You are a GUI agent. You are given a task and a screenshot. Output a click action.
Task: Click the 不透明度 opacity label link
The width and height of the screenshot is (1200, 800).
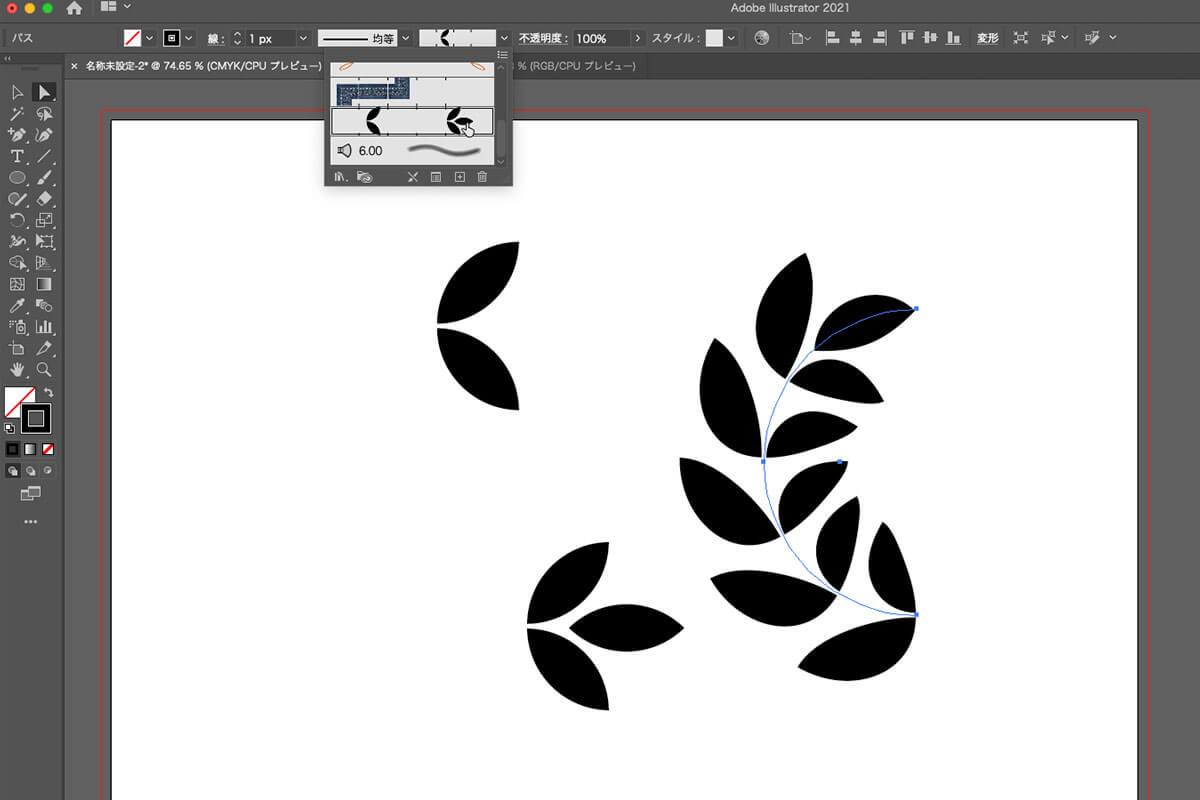tap(543, 38)
